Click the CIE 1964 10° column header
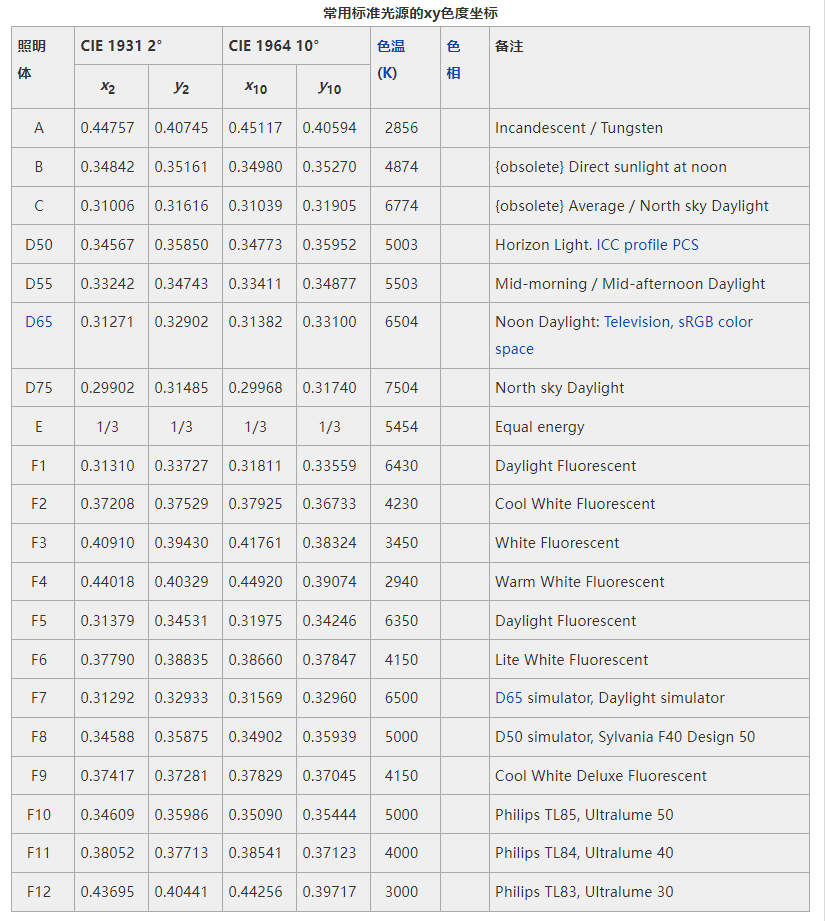Viewport: 826px width, 921px height. [x=274, y=46]
